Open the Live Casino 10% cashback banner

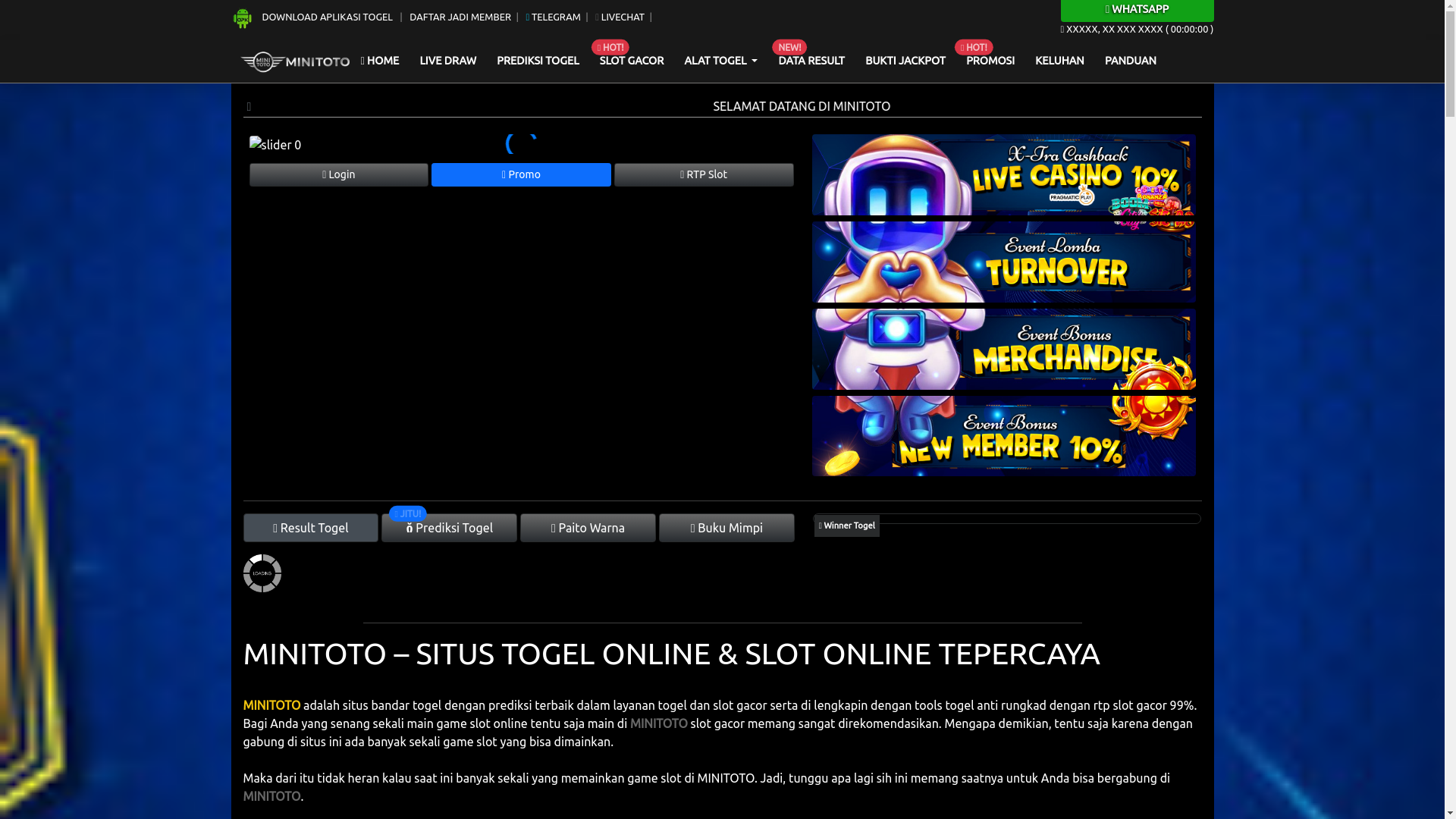(x=1004, y=175)
